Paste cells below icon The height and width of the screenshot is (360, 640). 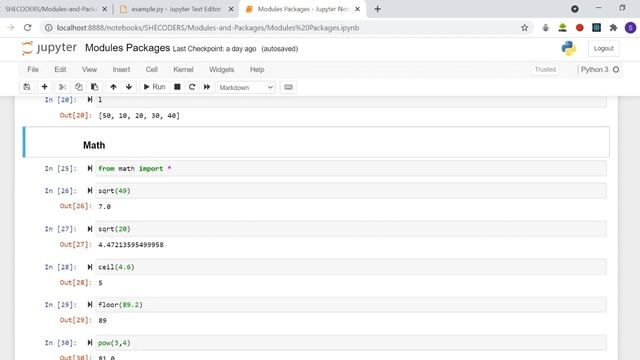tap(94, 87)
